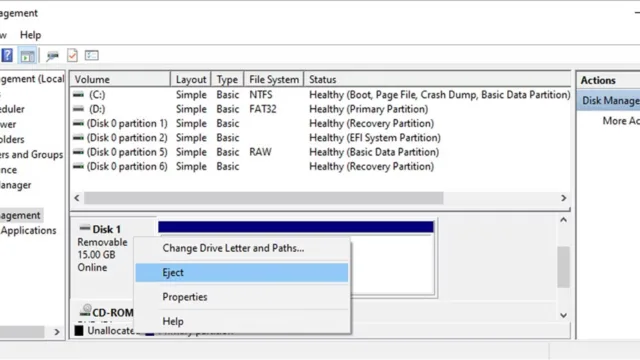Click drive icon for Disk 0 partition 2
The width and height of the screenshot is (640, 360).
78,138
